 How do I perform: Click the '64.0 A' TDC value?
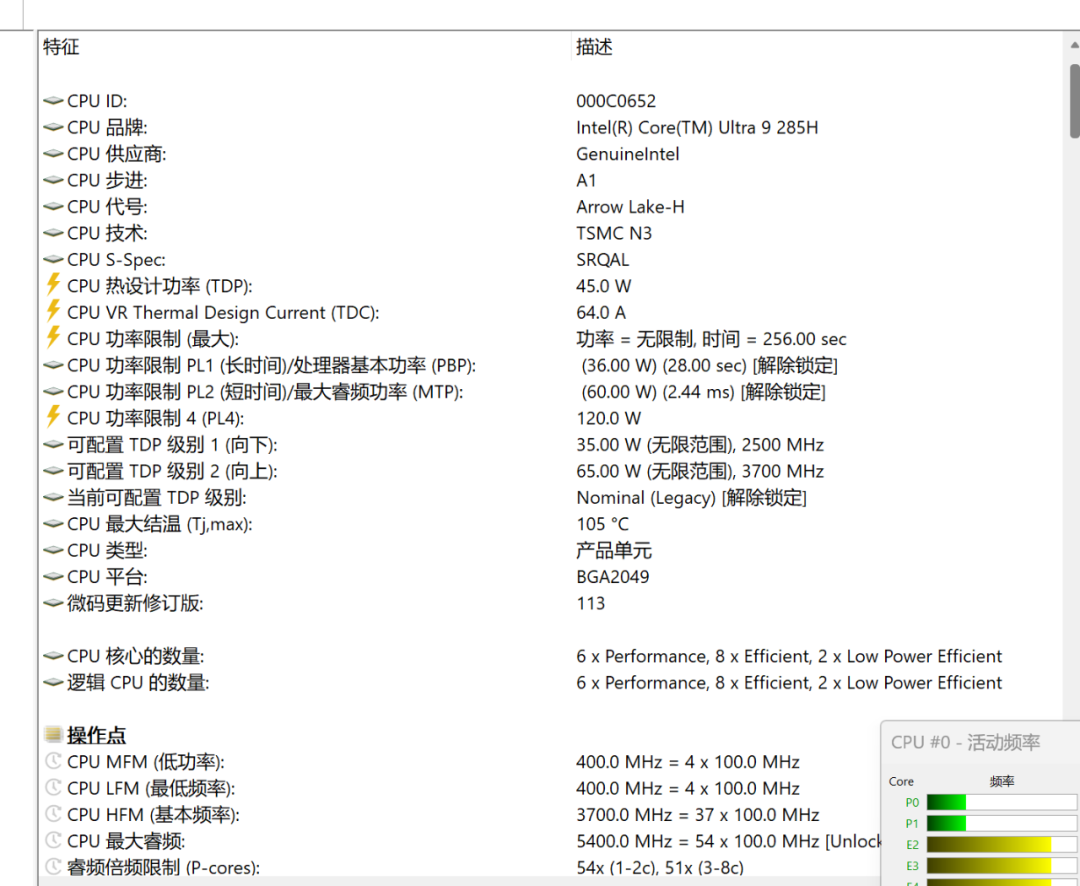coord(601,313)
